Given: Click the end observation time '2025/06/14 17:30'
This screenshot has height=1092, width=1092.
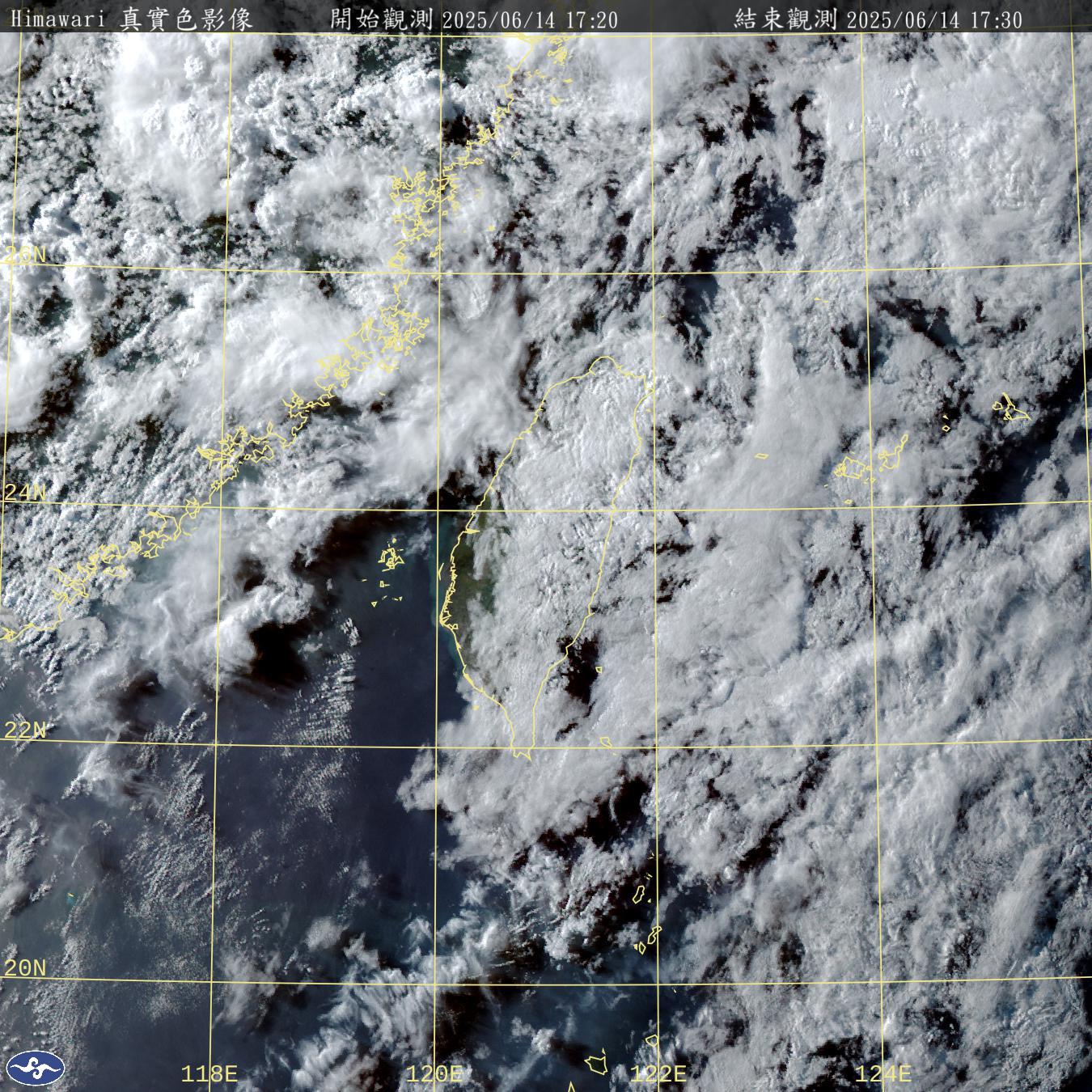Looking at the screenshot, I should click(x=934, y=20).
